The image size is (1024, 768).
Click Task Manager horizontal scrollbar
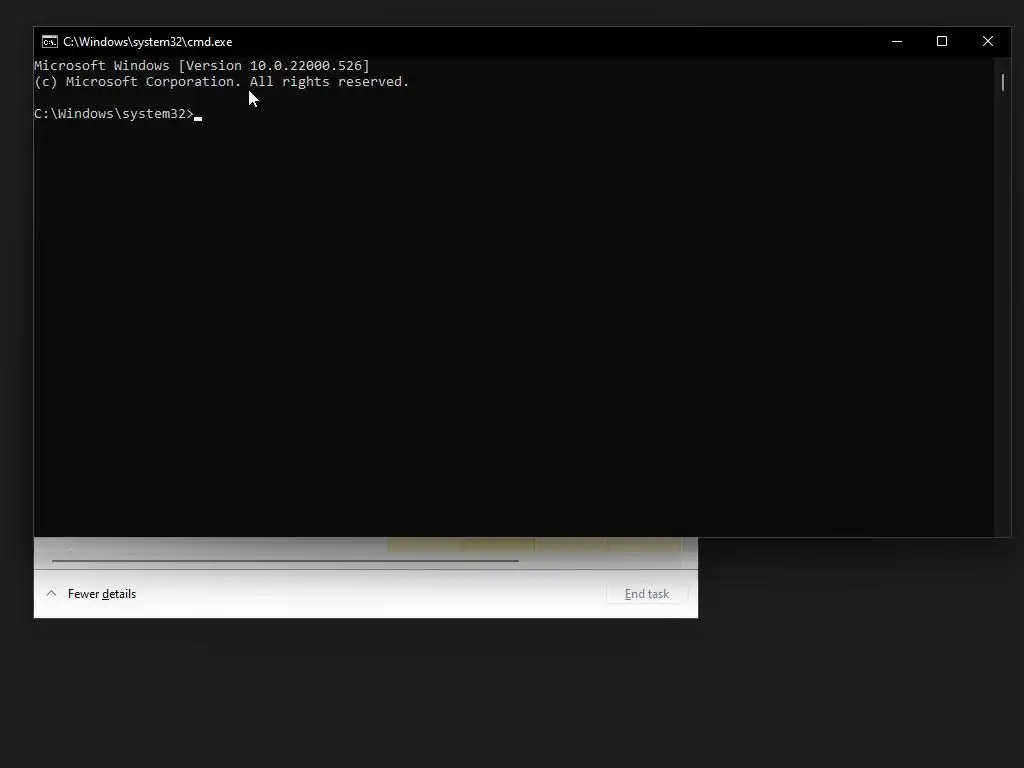tap(285, 560)
